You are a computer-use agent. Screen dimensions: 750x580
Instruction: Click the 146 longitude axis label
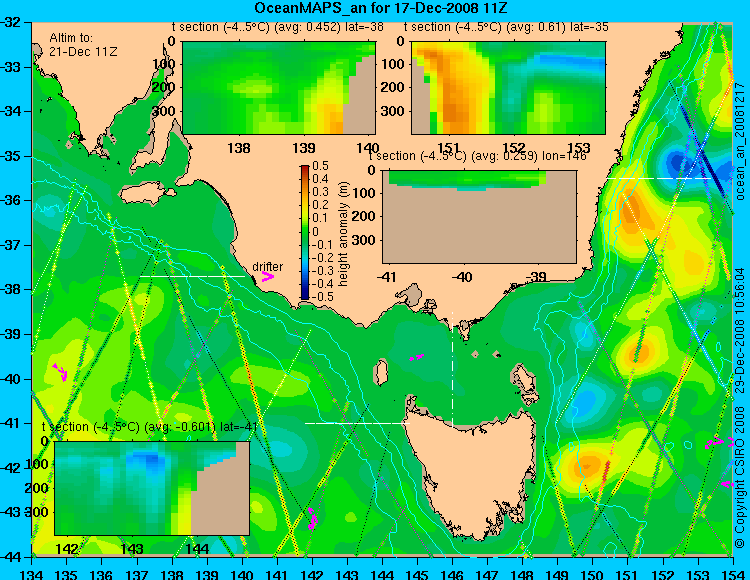(x=452, y=574)
